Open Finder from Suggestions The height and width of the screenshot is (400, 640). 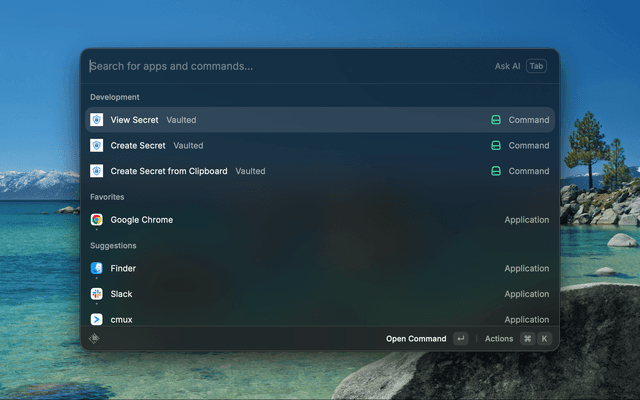tap(320, 268)
